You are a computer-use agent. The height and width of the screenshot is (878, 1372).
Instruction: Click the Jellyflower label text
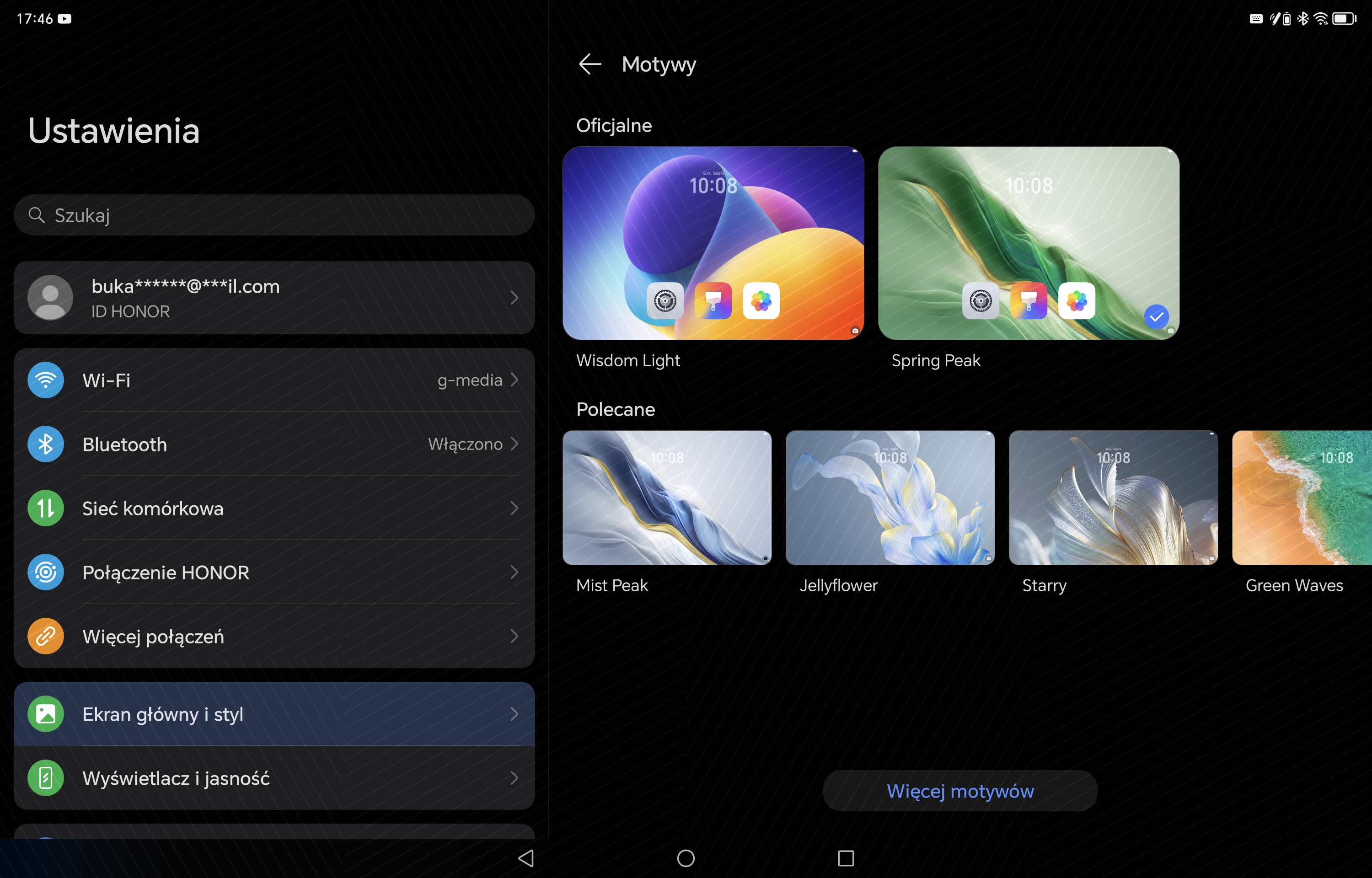tap(838, 585)
